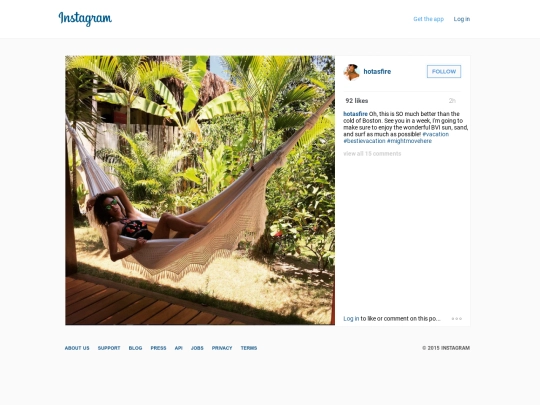Open the #mightmovehere hashtag
The height and width of the screenshot is (405, 540).
409,141
